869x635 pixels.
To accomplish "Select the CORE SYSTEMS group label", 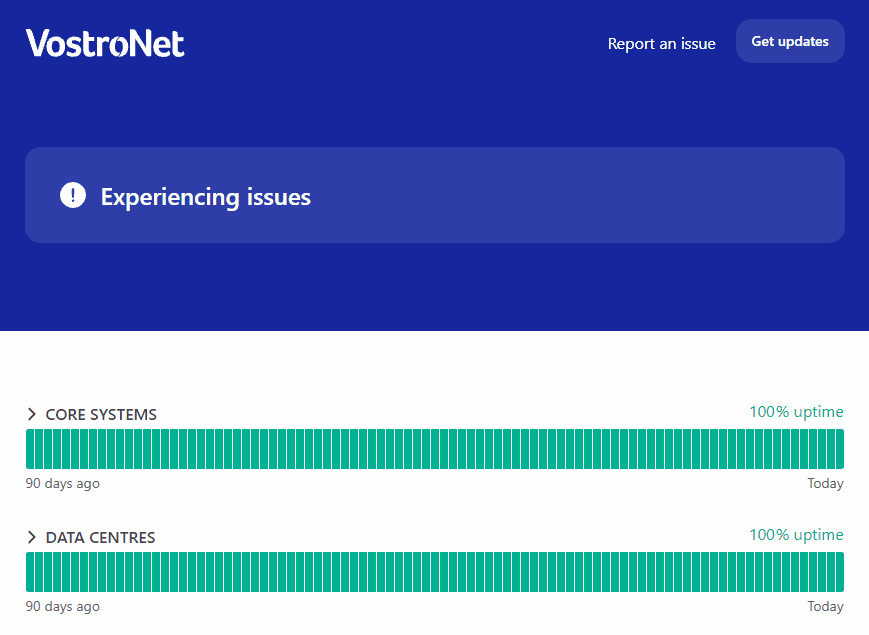I will [x=101, y=414].
